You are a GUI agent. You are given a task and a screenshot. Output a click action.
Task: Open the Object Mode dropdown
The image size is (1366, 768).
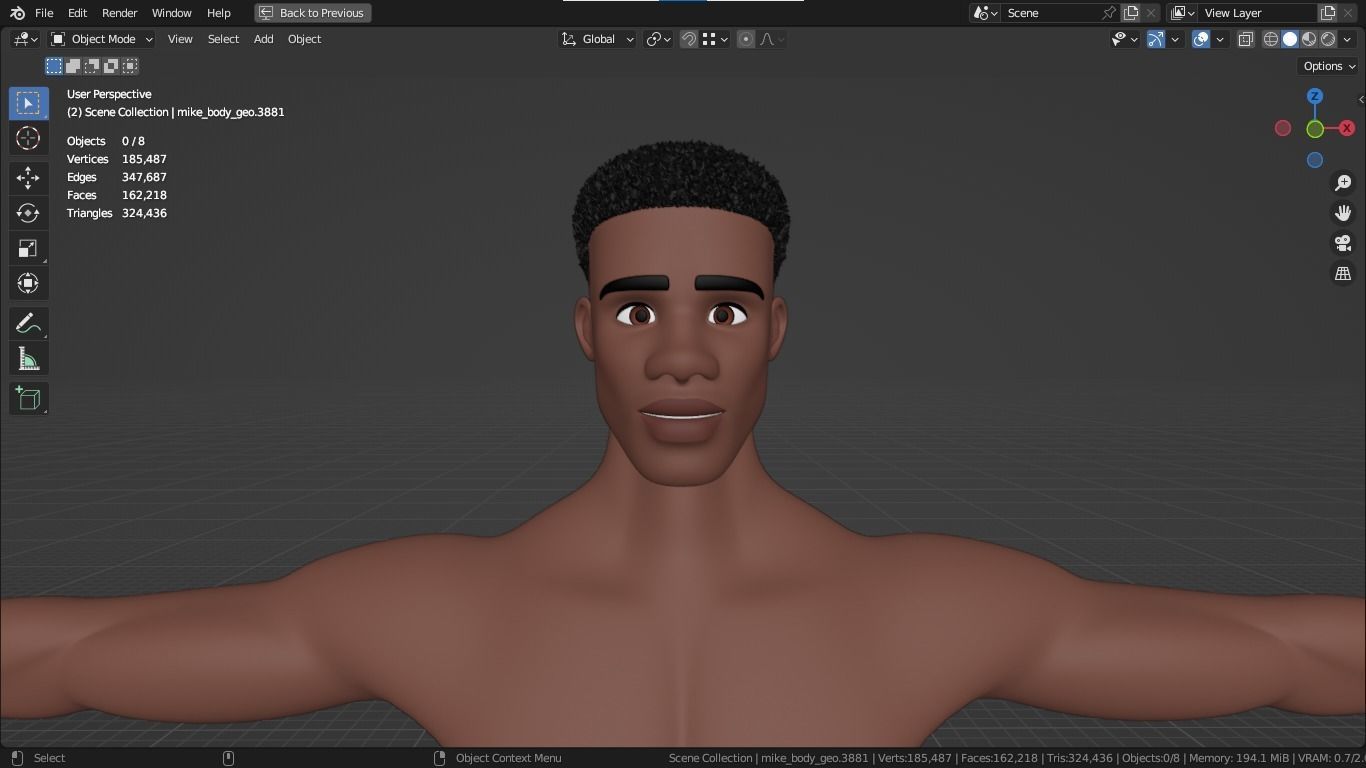101,39
